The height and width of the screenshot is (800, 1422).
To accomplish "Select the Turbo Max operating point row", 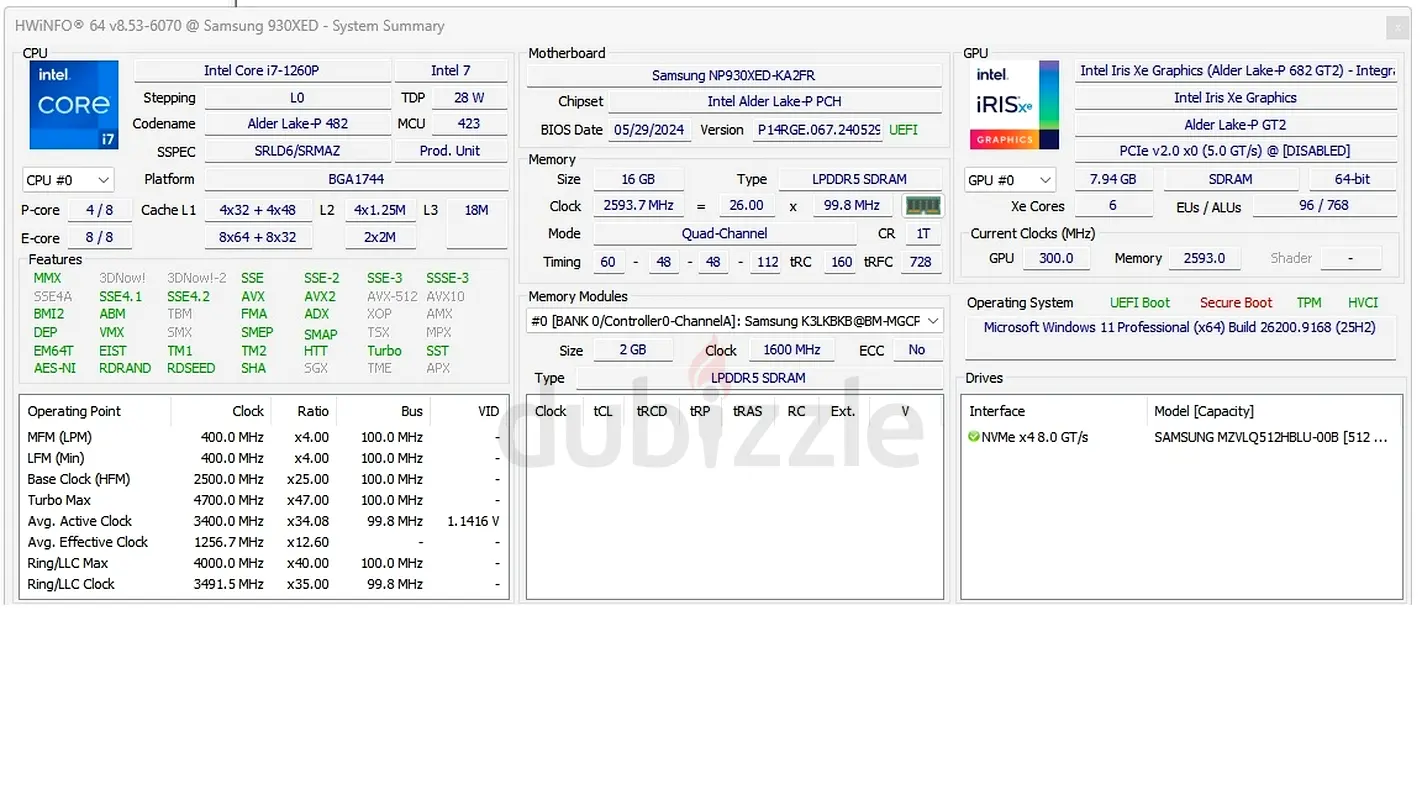I will click(x=264, y=500).
